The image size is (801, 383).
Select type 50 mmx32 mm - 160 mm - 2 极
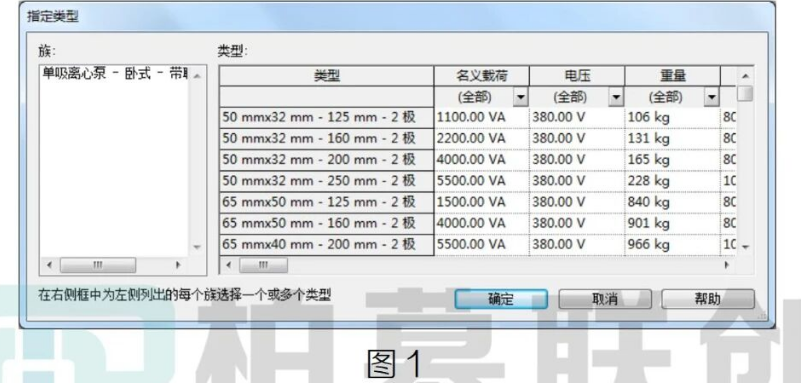click(x=327, y=139)
